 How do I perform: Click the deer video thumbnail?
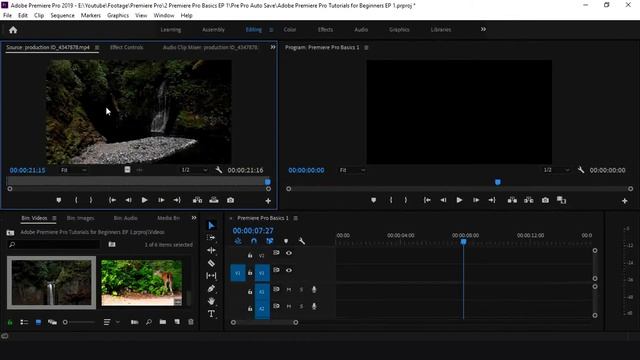coord(142,282)
